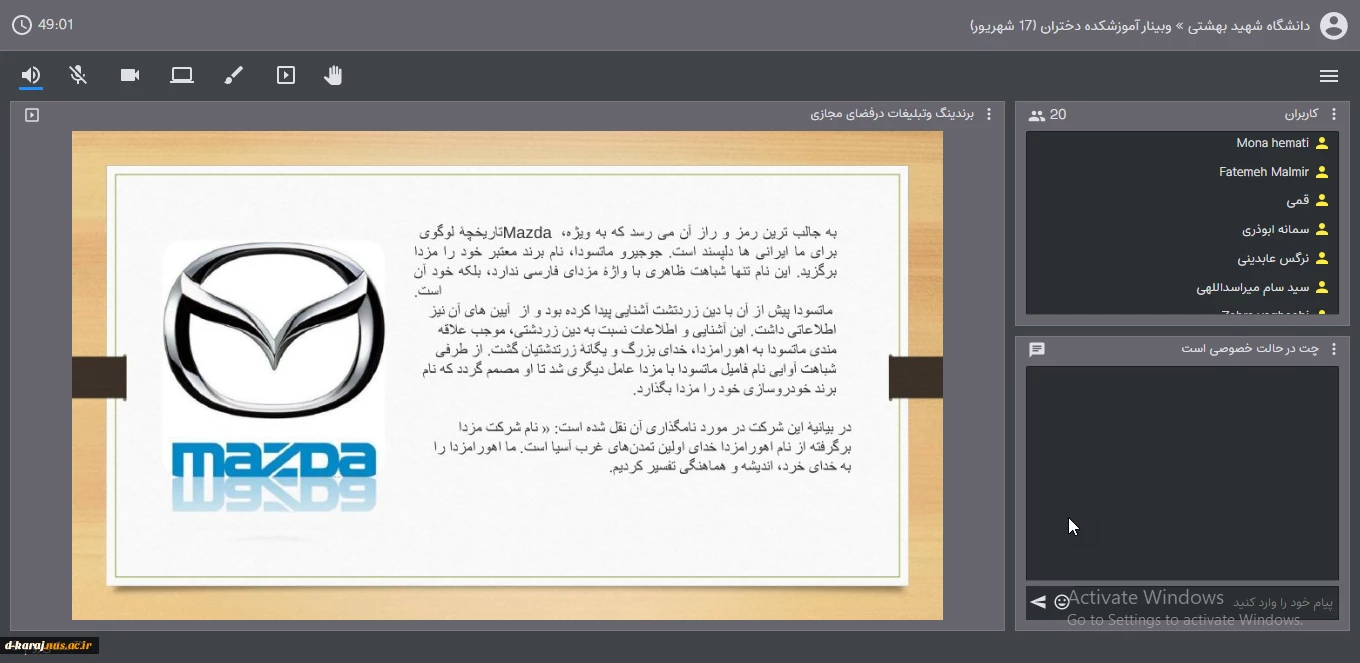Click the presentation panel play icon at left
1360x663 pixels.
tap(32, 115)
